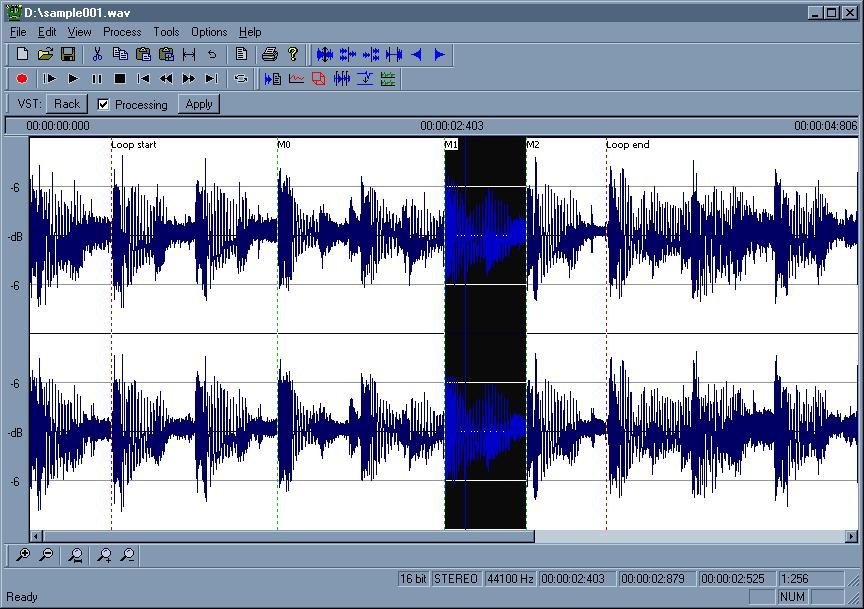Click the zoom out magnifier icon

47,555
